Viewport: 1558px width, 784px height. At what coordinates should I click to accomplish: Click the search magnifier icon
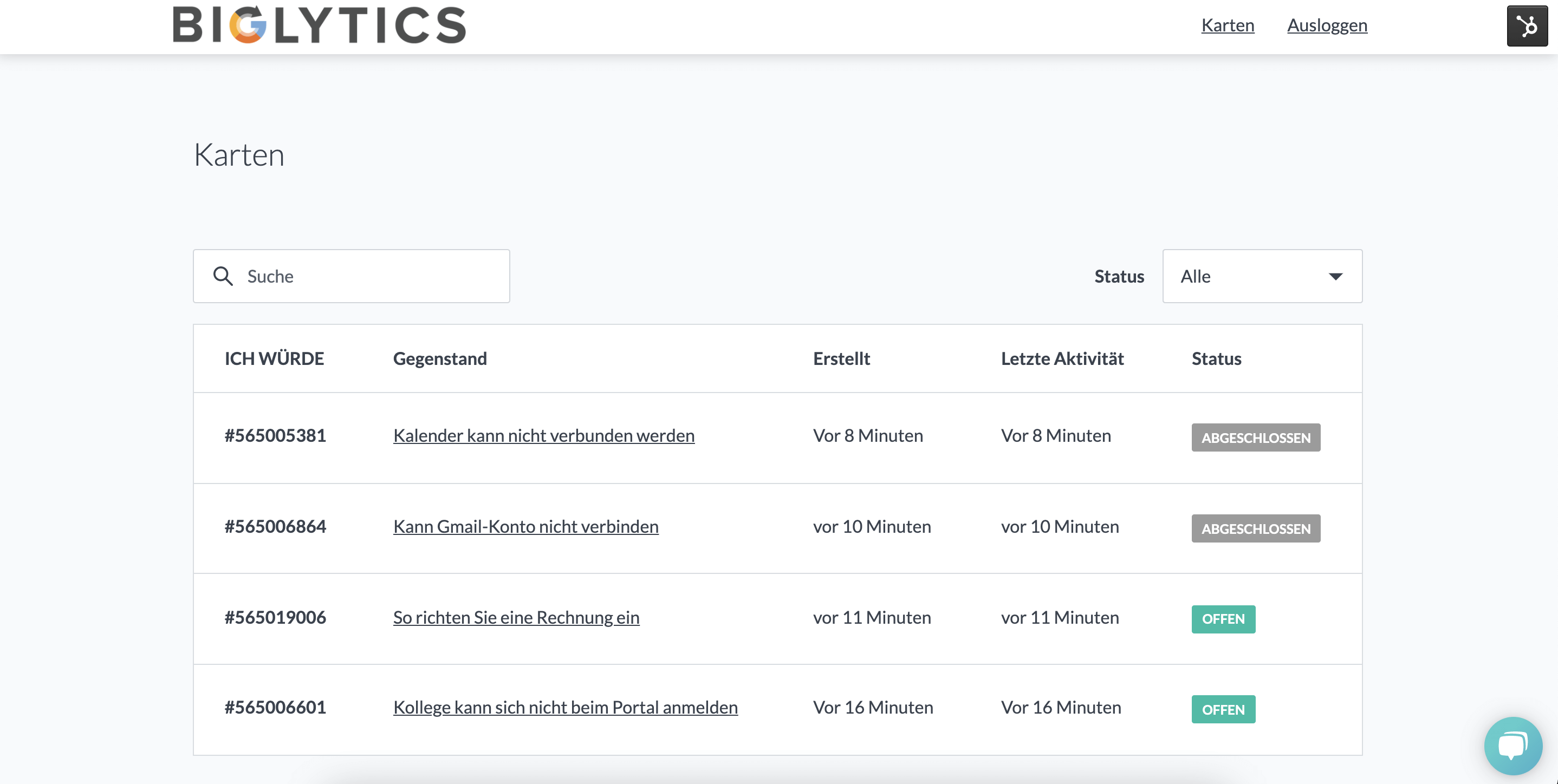(223, 276)
